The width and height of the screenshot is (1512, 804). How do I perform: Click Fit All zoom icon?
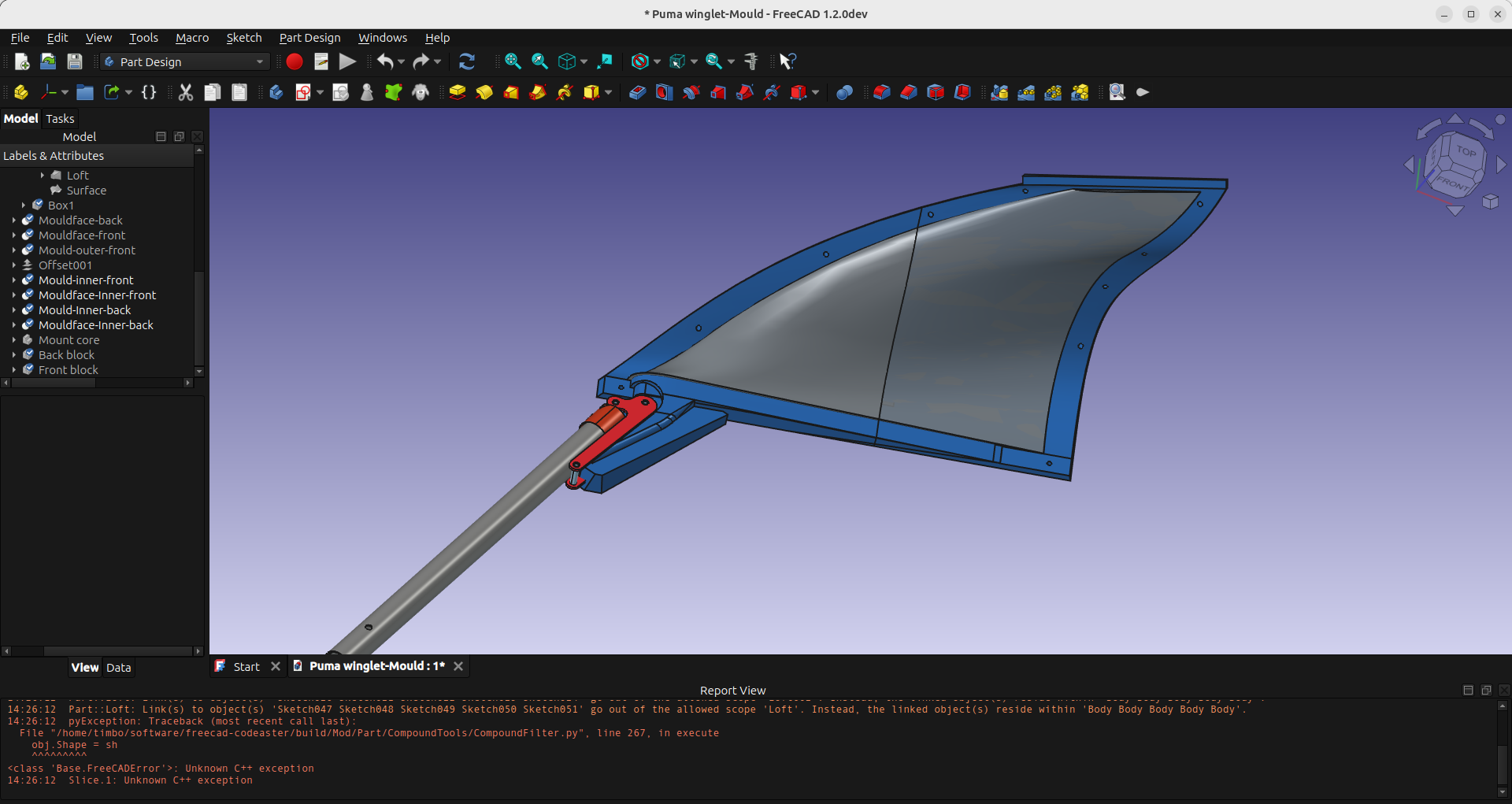[x=513, y=61]
